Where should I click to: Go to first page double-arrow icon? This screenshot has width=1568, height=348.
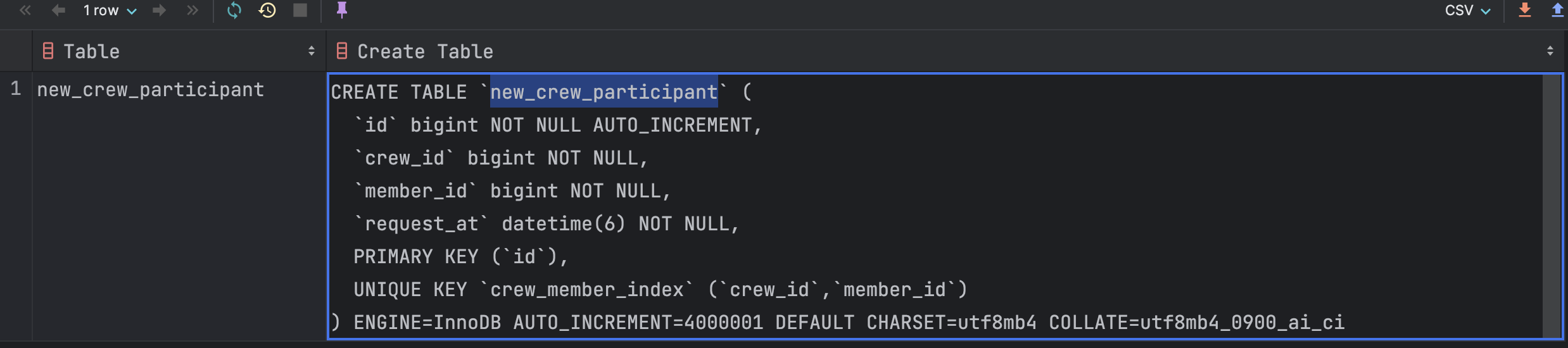tap(25, 10)
